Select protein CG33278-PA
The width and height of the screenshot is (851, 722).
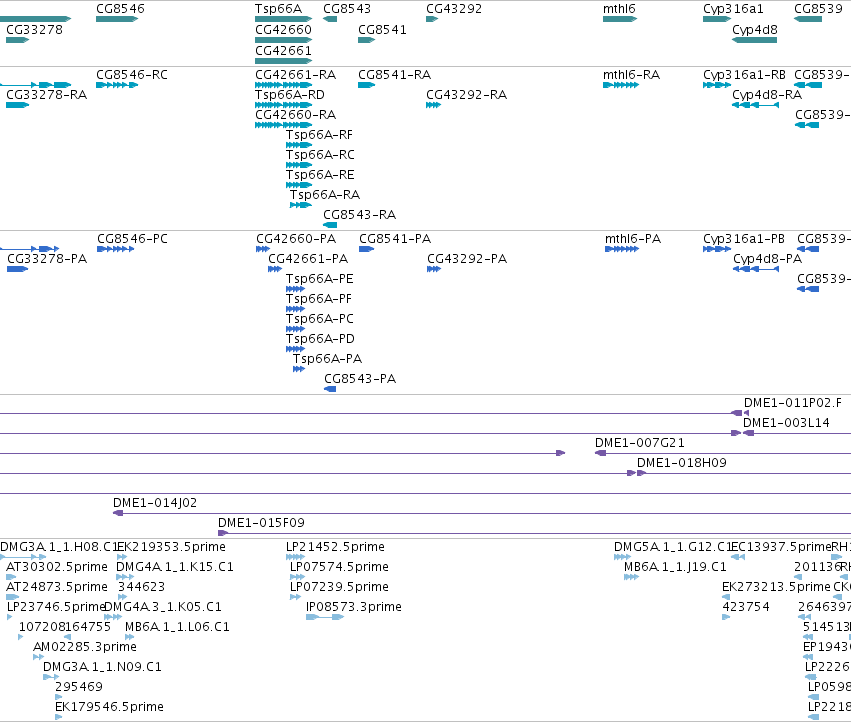pyautogui.click(x=17, y=269)
